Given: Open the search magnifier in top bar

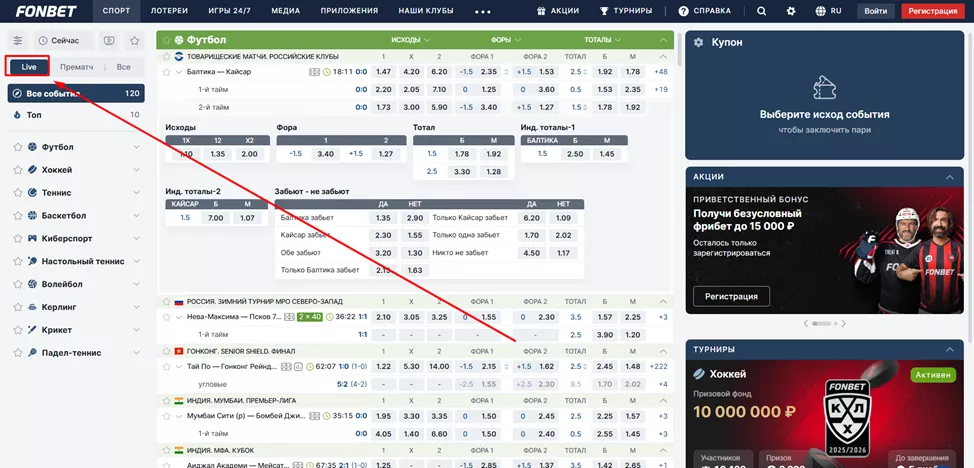Looking at the screenshot, I should coord(761,11).
